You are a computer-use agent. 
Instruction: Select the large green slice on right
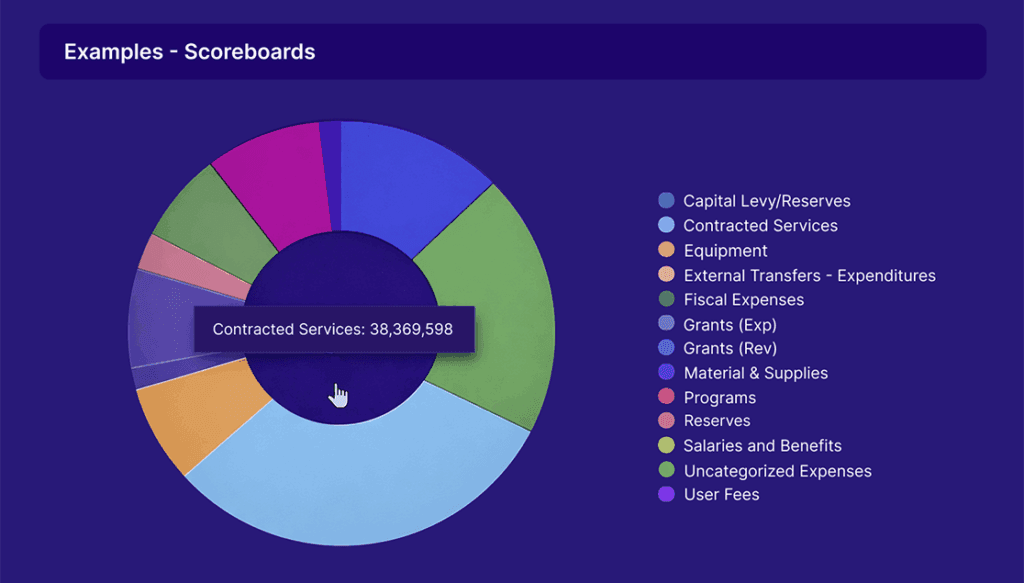click(x=490, y=300)
